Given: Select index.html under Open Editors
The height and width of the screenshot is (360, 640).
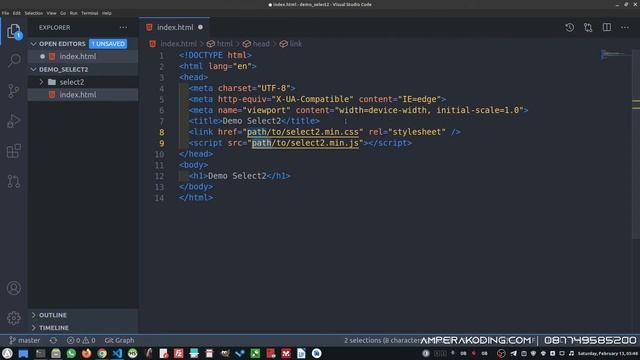Looking at the screenshot, I should coord(78,56).
